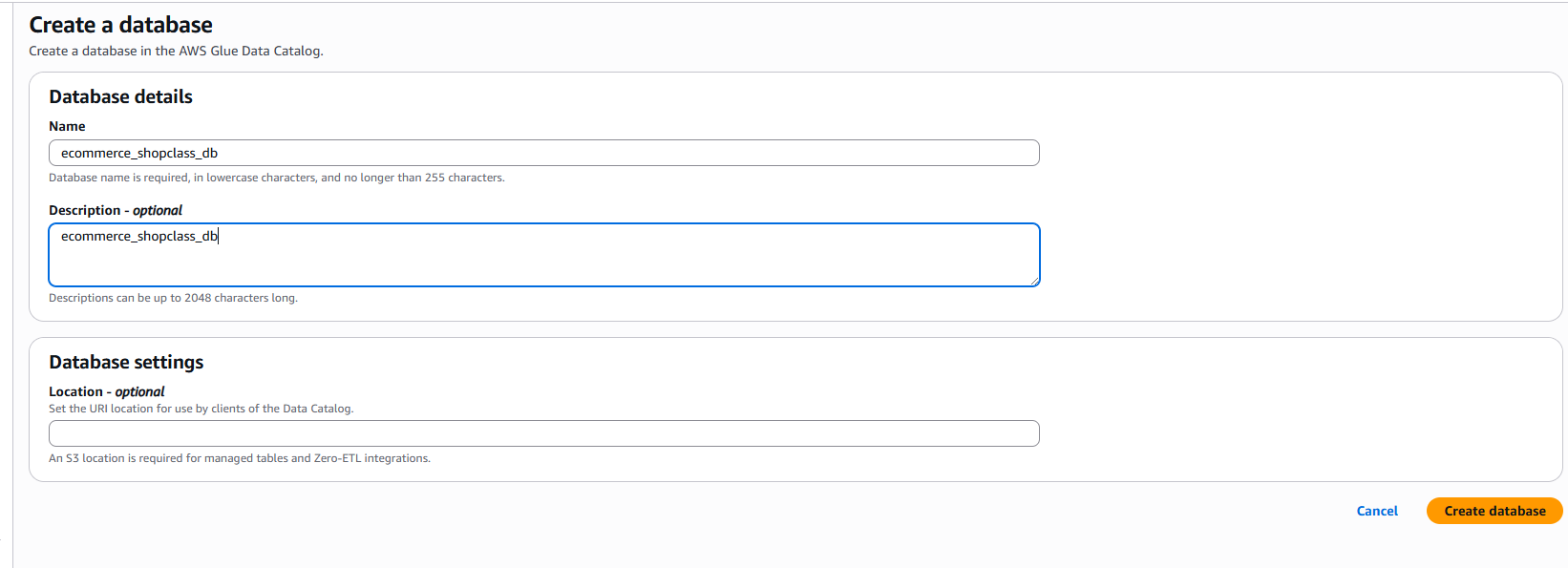Click the AWS Glue Data Catalog subtitle

point(176,51)
